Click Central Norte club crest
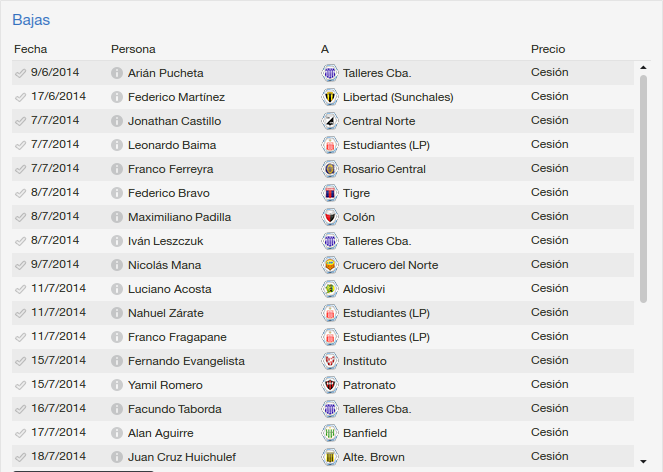The height and width of the screenshot is (472, 663). pyautogui.click(x=330, y=121)
